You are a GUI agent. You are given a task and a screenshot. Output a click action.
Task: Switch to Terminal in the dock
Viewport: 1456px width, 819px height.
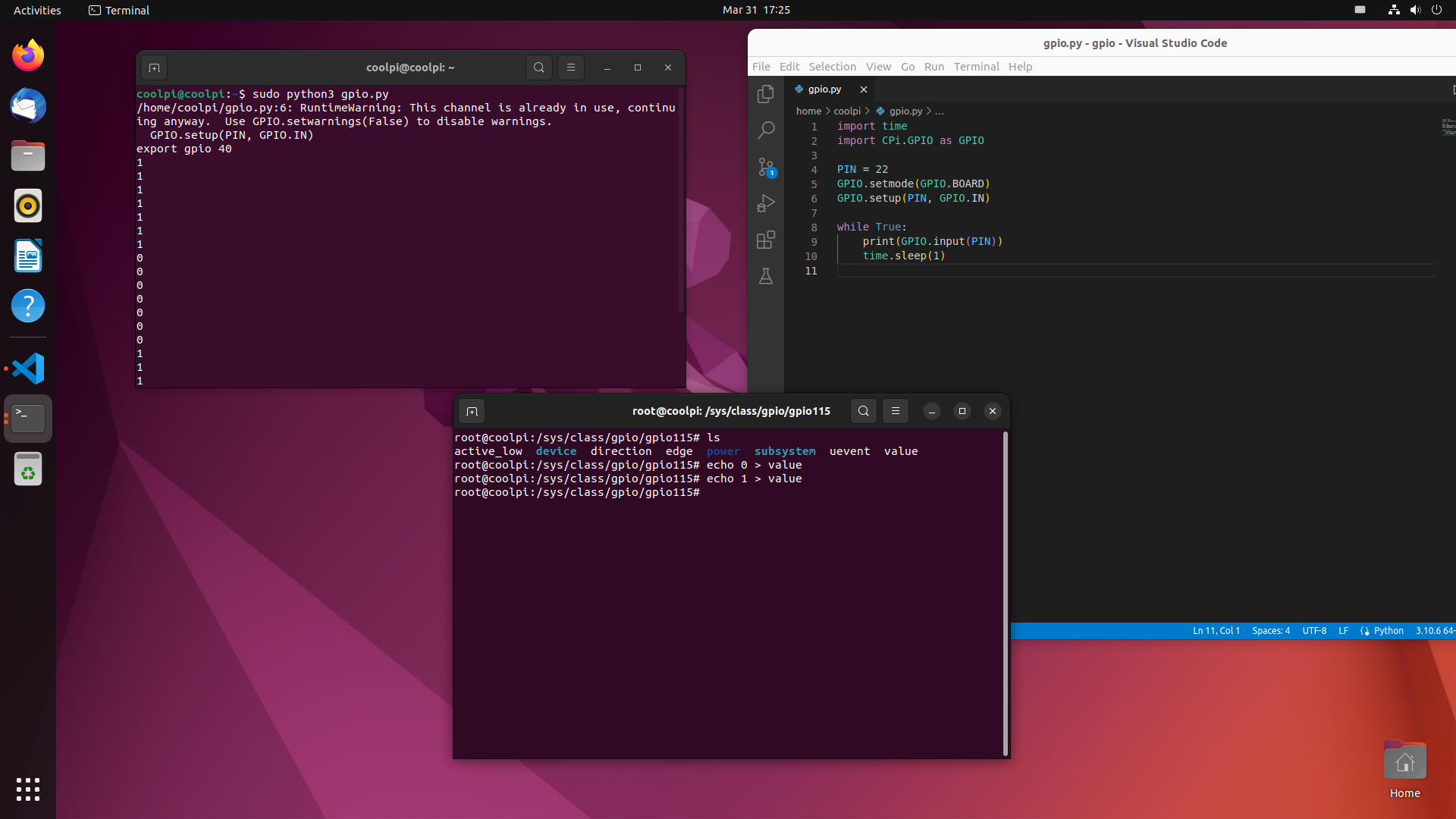coord(28,419)
